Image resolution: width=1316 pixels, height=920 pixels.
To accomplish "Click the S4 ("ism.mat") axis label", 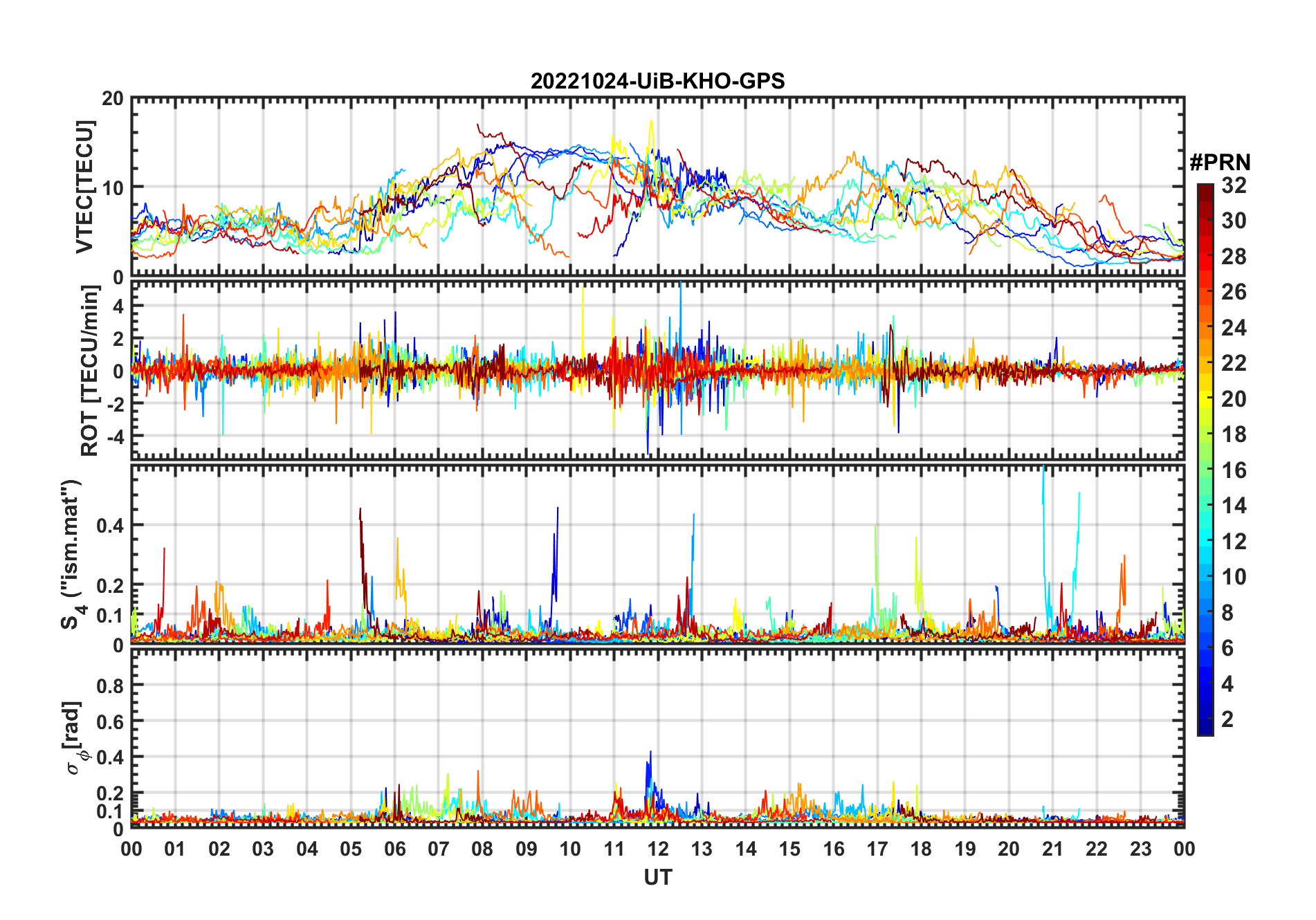I will coord(72,554).
